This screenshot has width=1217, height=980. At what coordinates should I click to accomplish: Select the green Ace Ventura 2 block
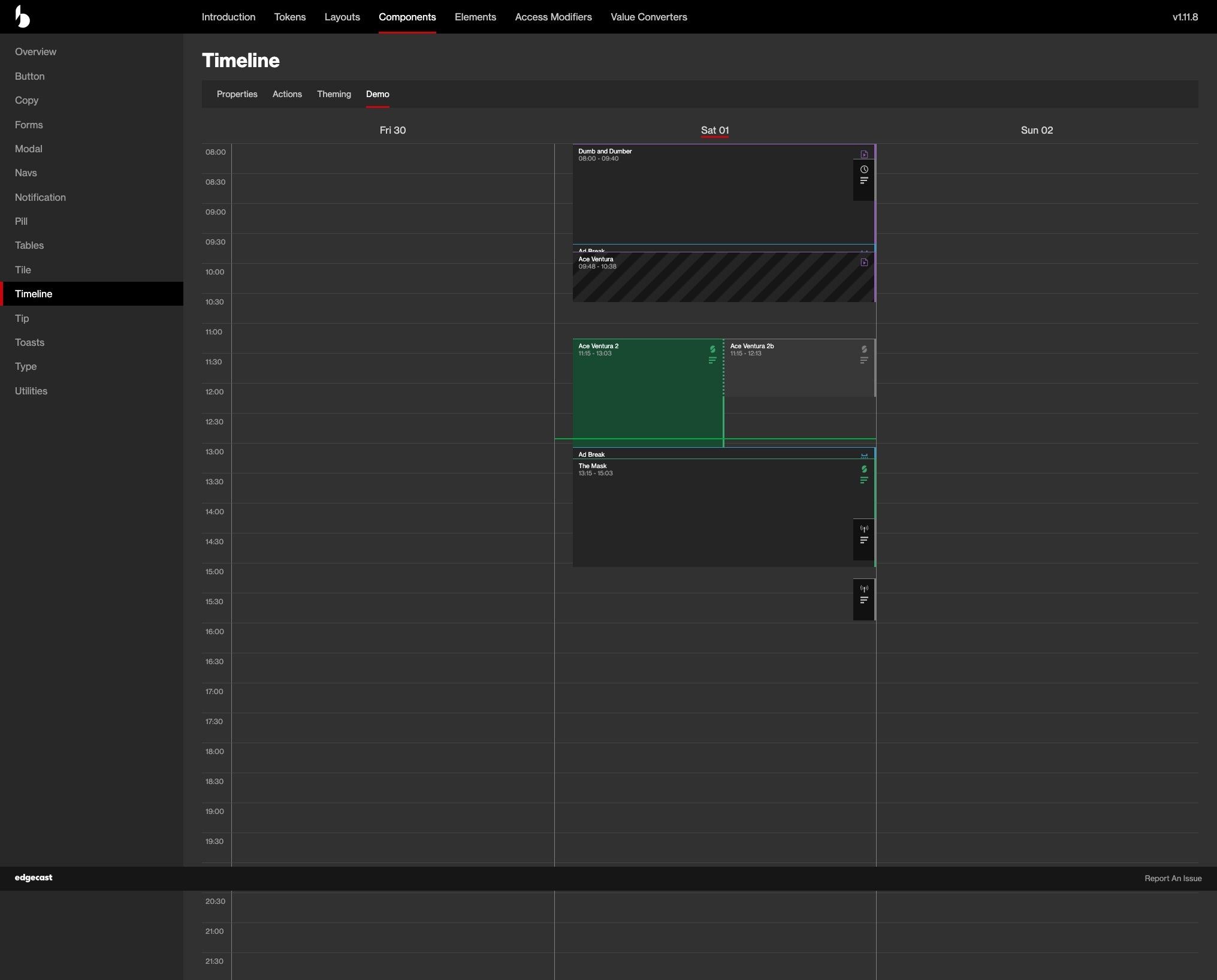[x=648, y=393]
